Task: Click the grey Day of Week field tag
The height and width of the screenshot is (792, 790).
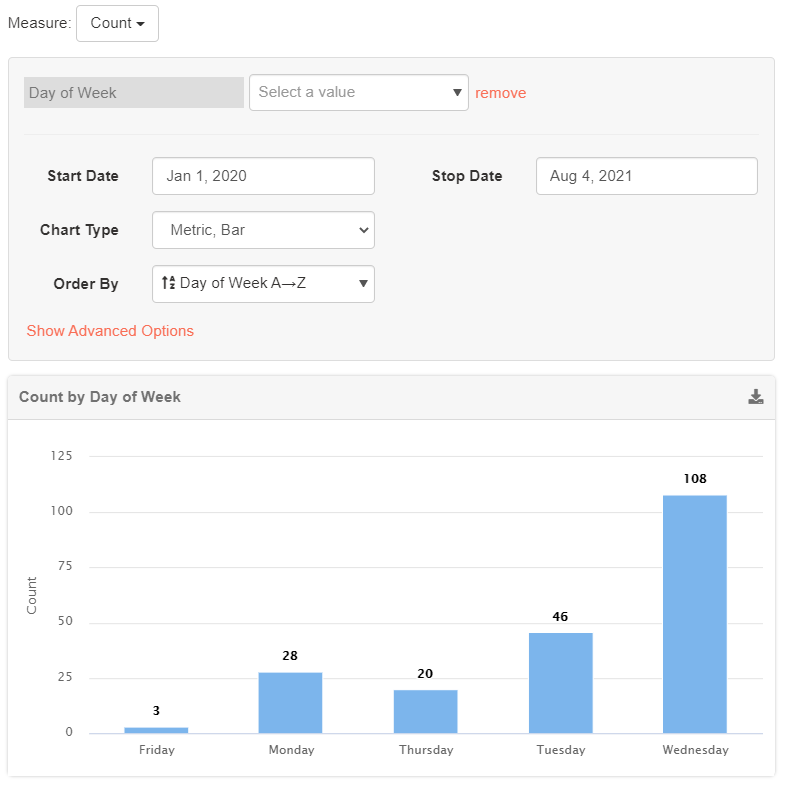Action: [x=133, y=93]
